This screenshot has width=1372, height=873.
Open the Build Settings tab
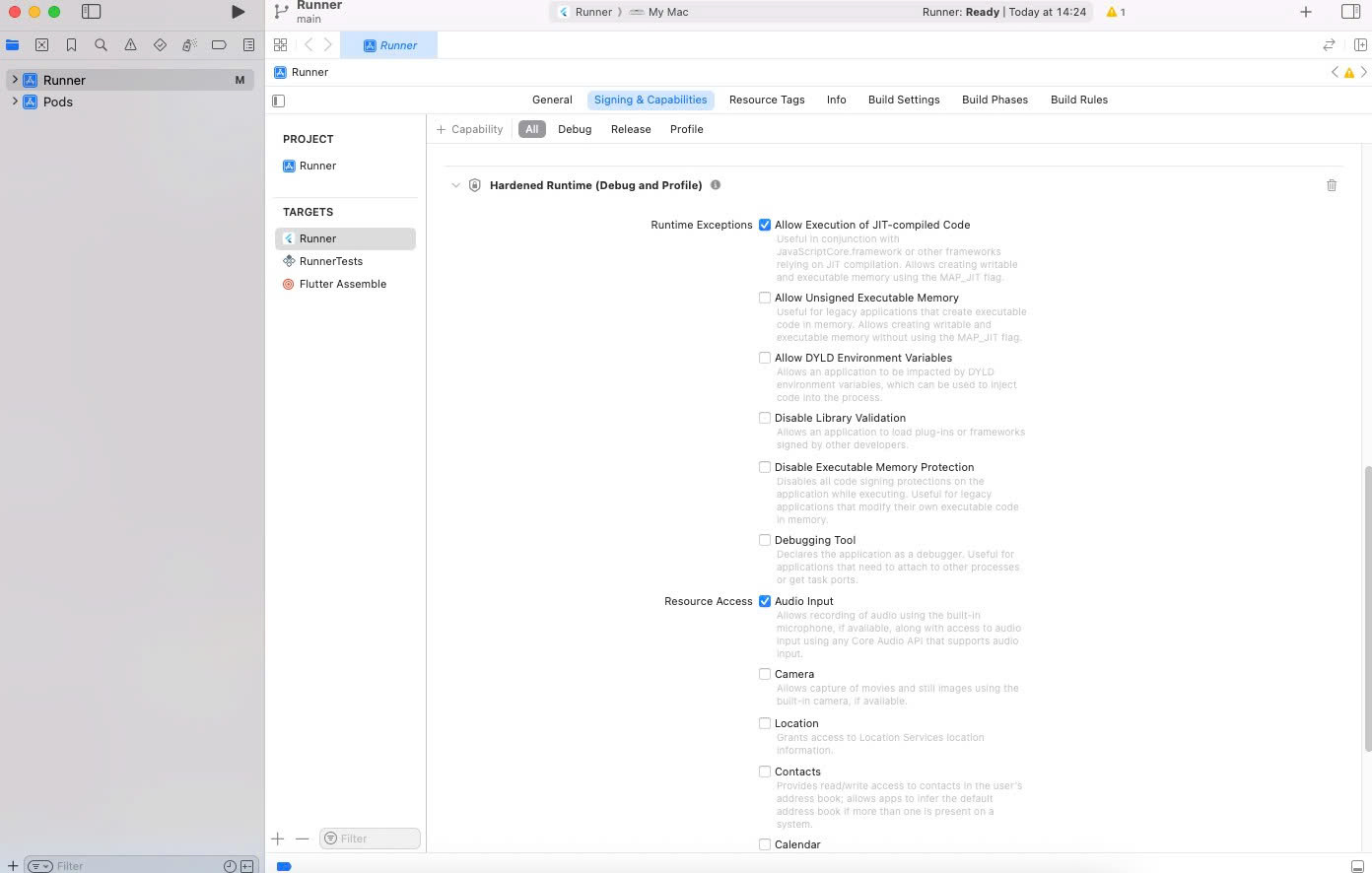click(x=904, y=100)
